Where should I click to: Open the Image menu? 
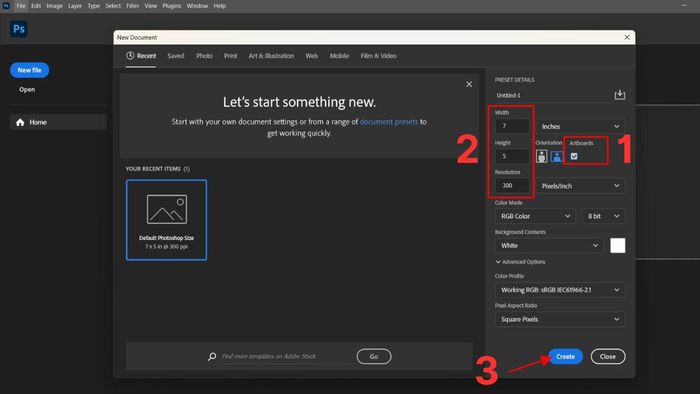coord(54,6)
